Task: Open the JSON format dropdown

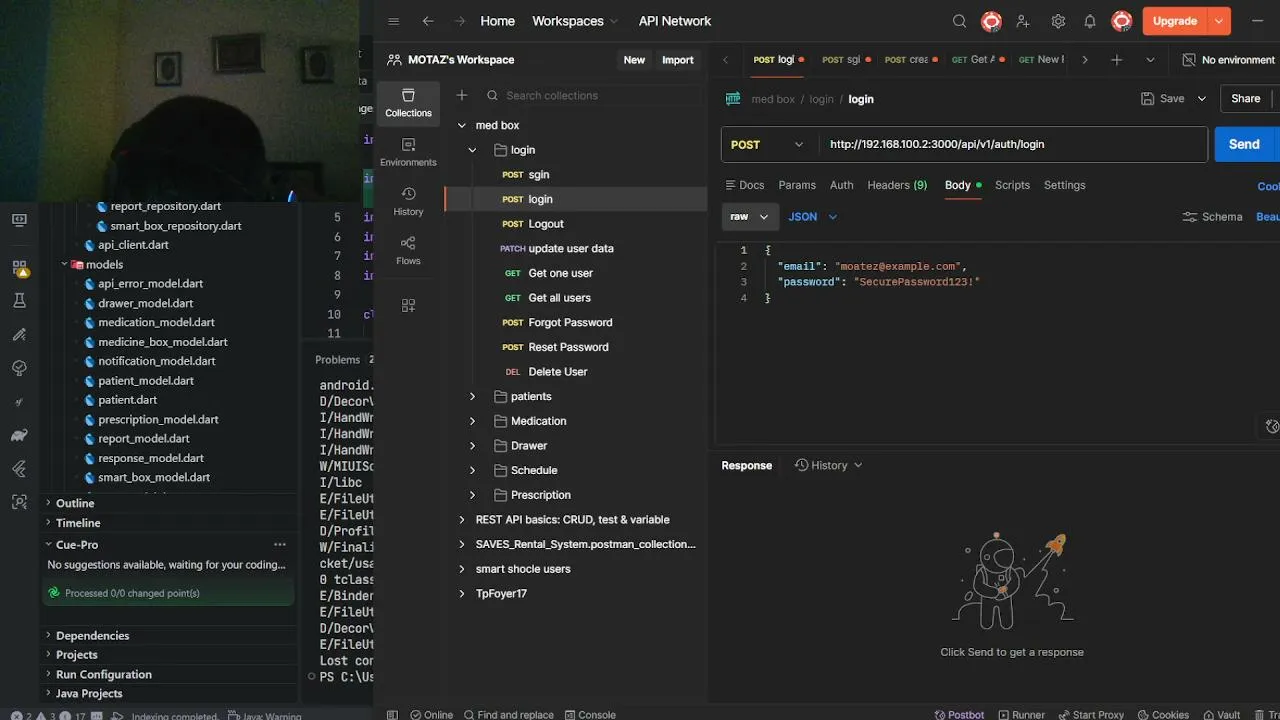Action: click(x=812, y=217)
